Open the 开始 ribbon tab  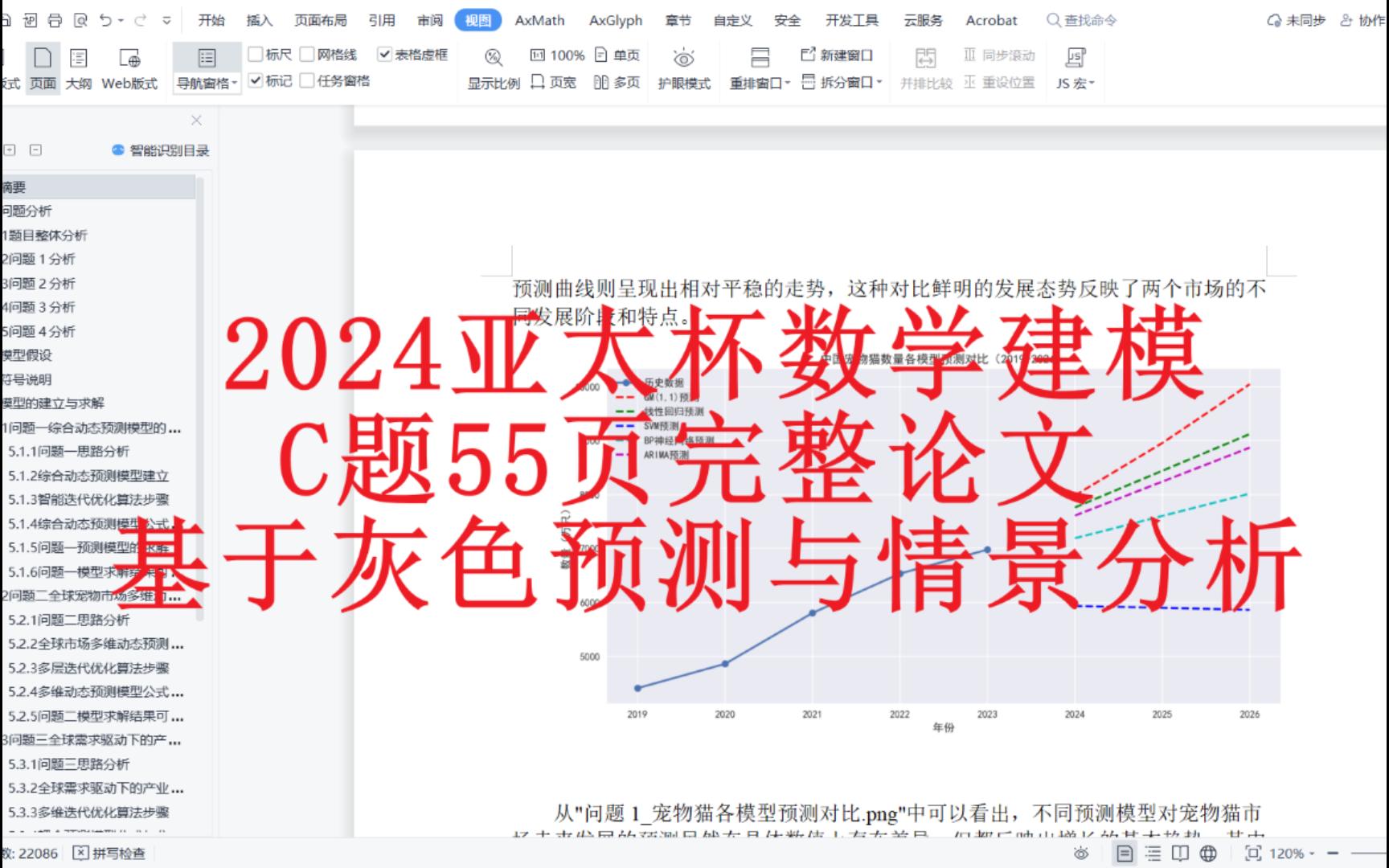coord(211,21)
